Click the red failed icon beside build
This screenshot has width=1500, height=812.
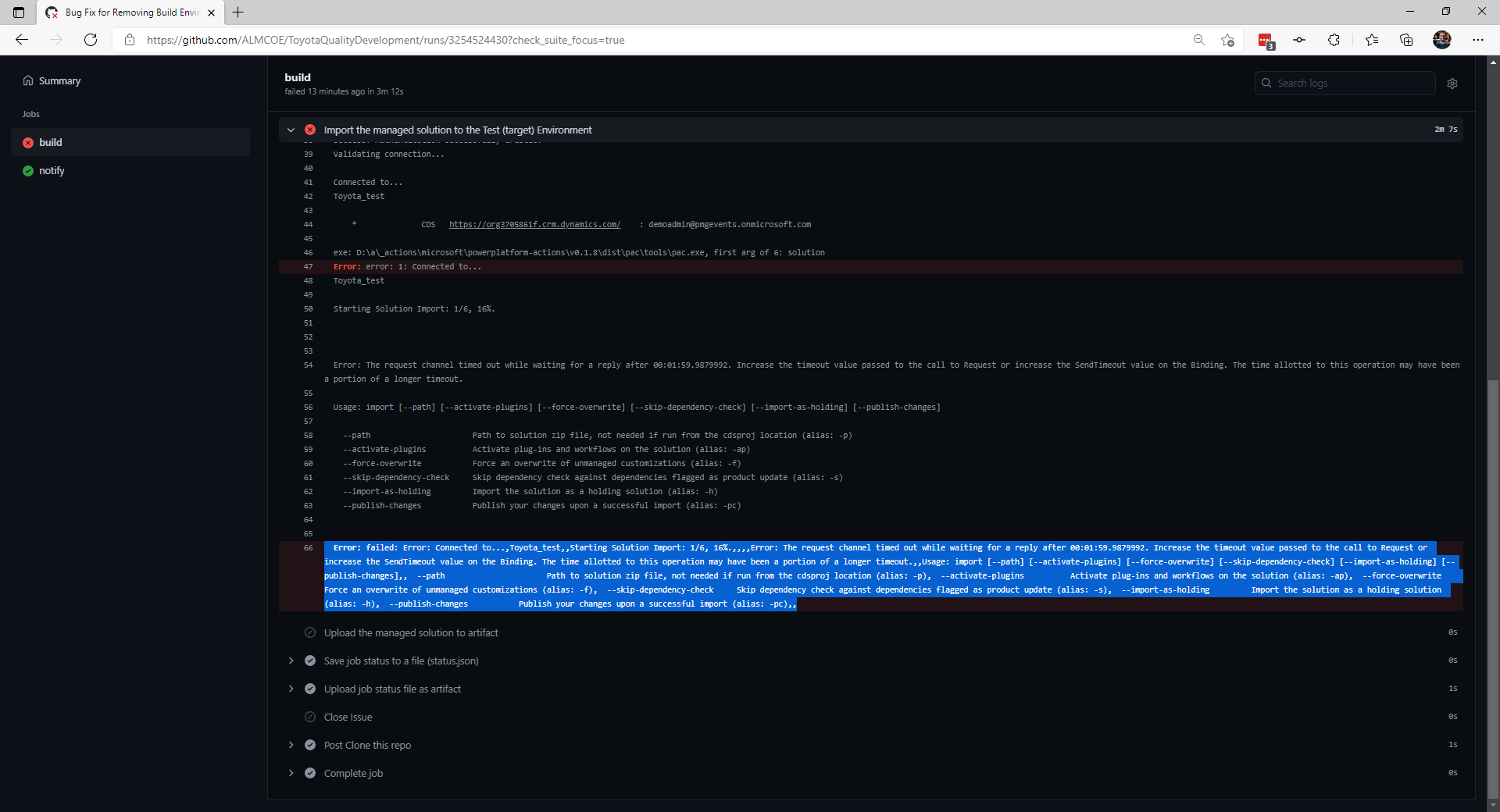tap(28, 143)
